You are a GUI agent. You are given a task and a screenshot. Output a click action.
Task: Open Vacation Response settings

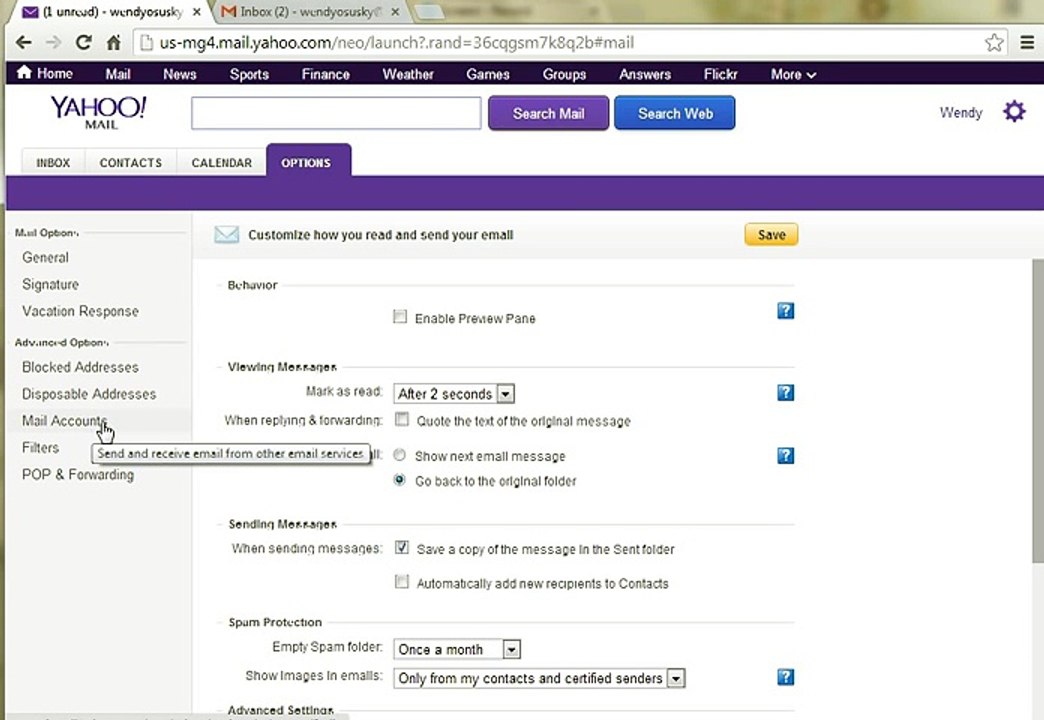point(81,311)
